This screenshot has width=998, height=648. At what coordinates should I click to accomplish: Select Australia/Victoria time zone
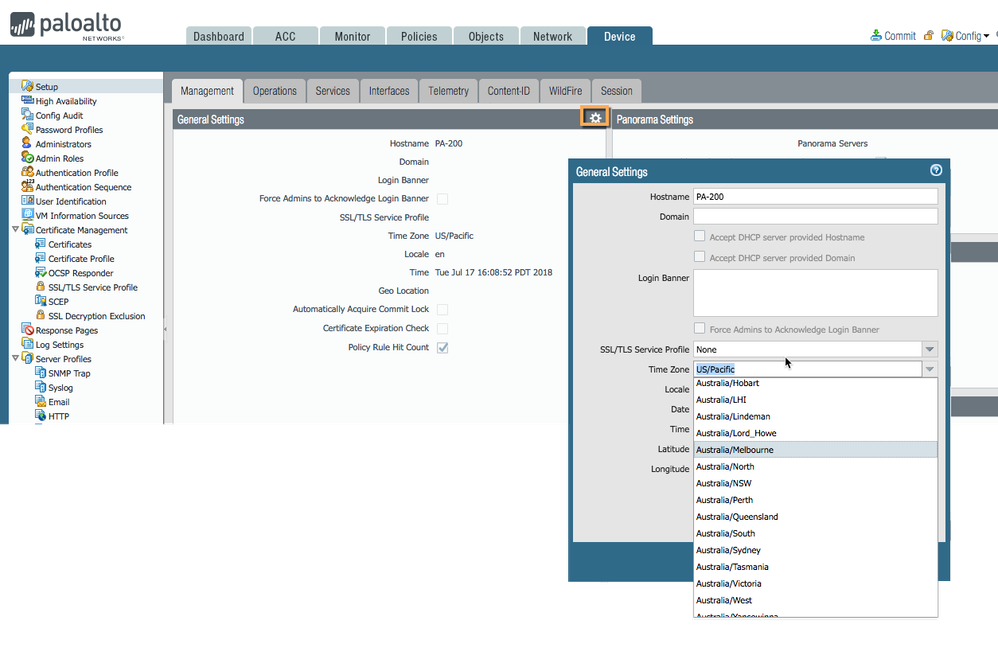(x=815, y=583)
